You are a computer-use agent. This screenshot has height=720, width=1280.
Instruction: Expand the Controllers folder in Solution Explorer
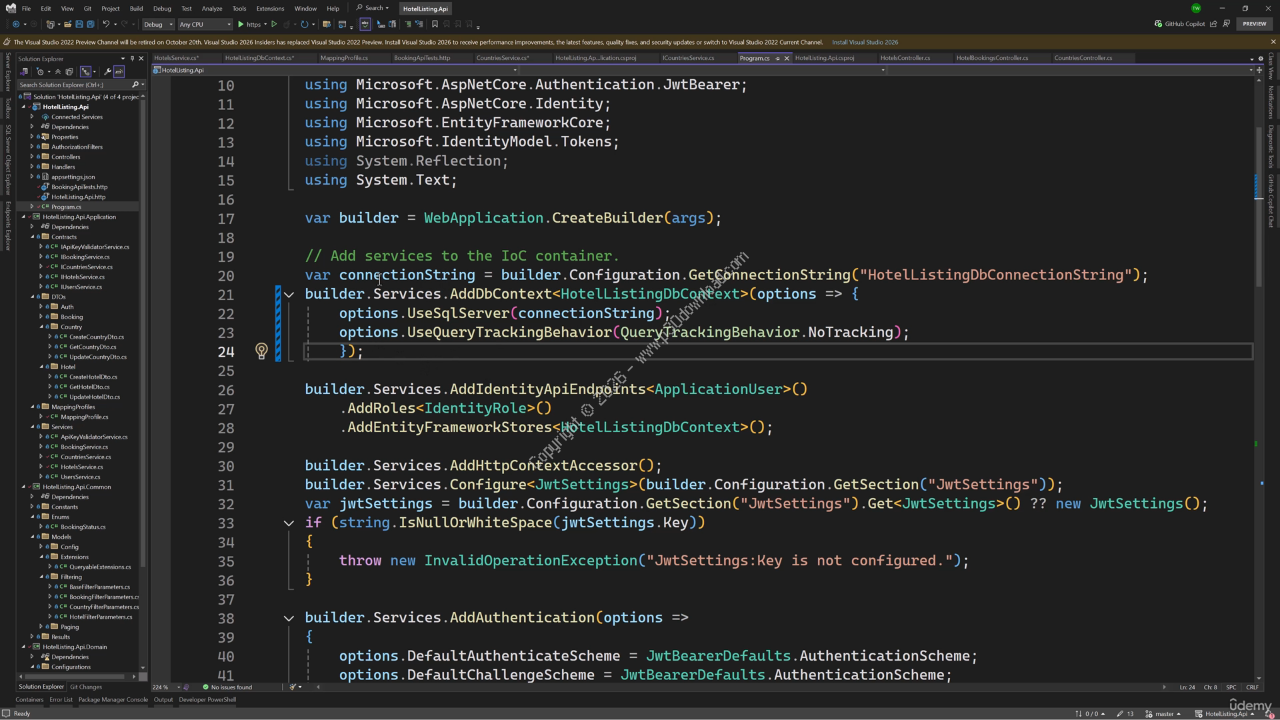[x=31, y=157]
